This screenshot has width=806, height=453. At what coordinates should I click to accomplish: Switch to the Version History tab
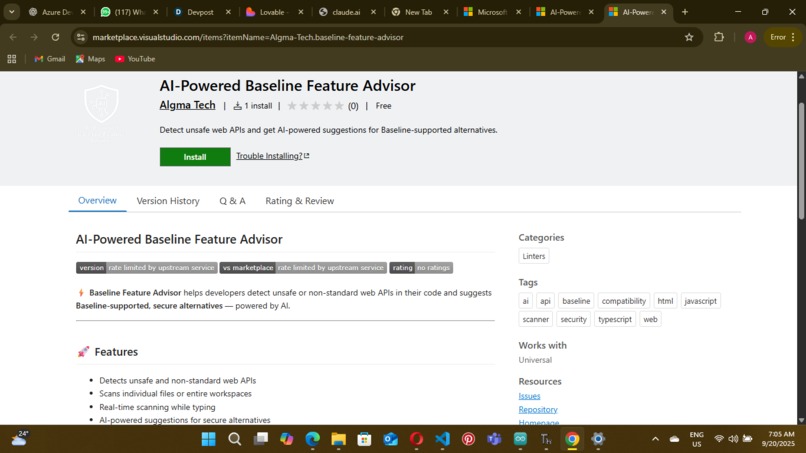point(168,201)
